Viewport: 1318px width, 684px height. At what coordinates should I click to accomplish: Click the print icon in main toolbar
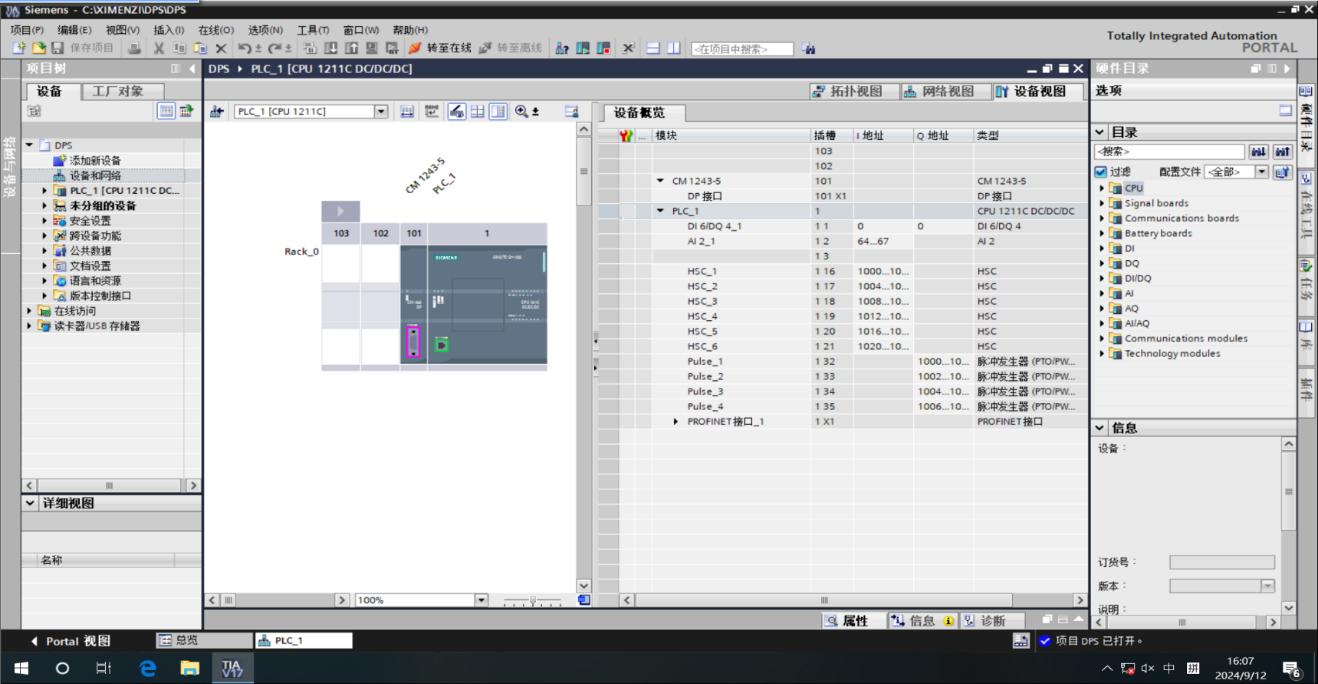click(134, 48)
